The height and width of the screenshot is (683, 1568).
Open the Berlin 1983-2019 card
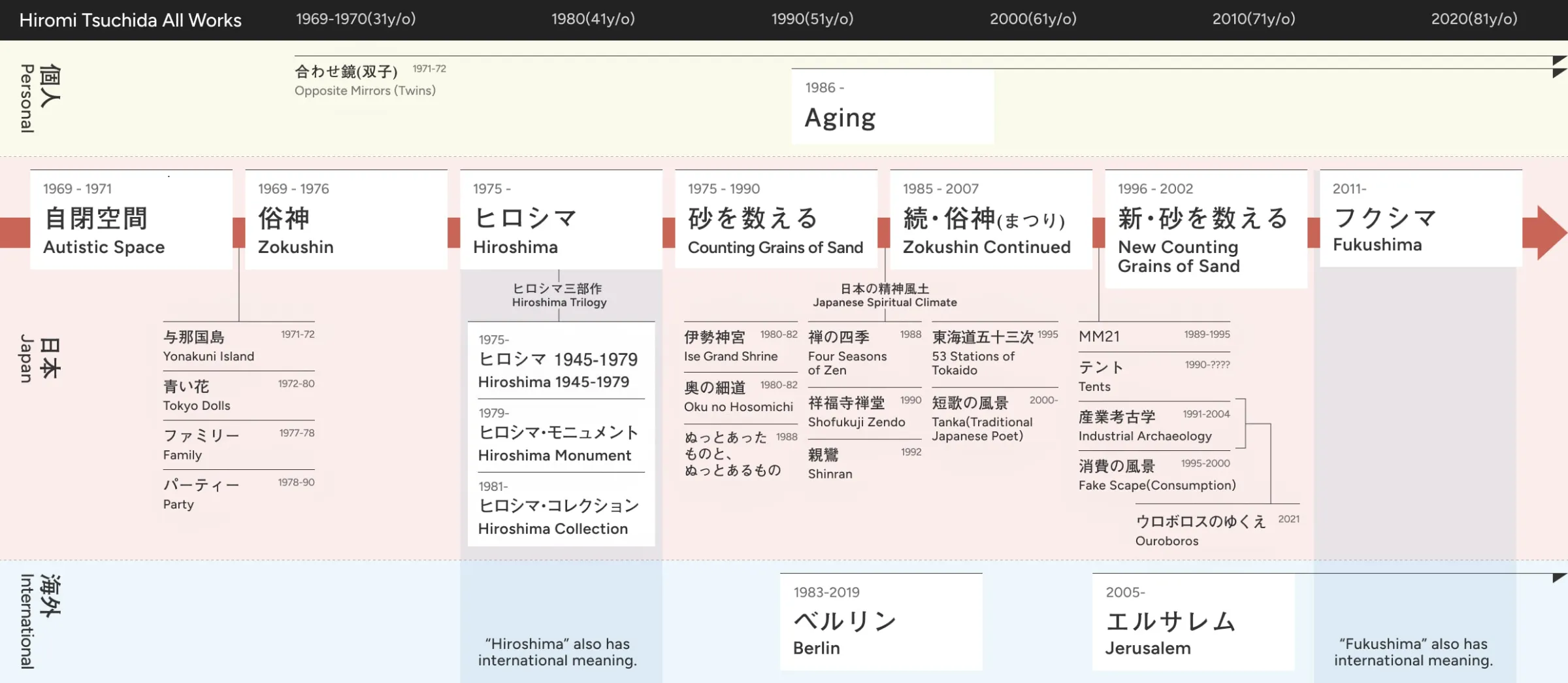pyautogui.click(x=881, y=622)
